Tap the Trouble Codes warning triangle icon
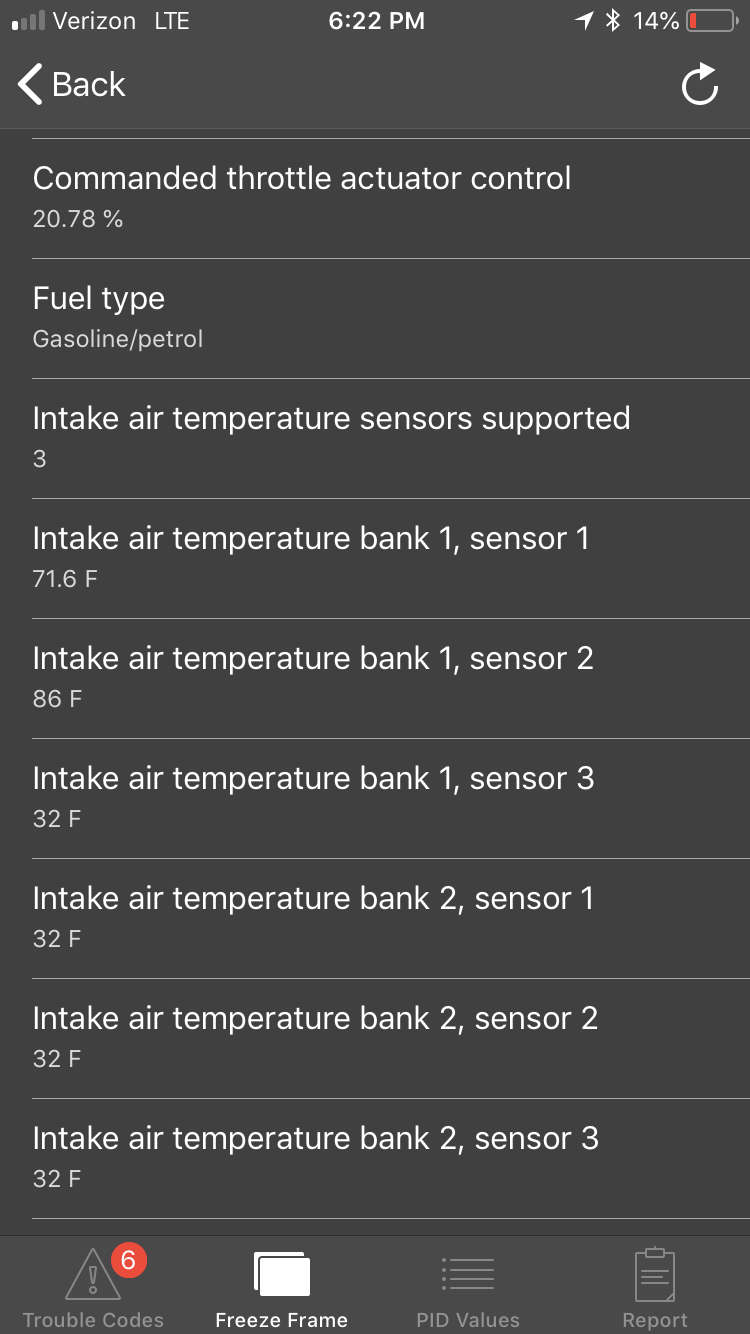The height and width of the screenshot is (1334, 750). pos(93,1276)
